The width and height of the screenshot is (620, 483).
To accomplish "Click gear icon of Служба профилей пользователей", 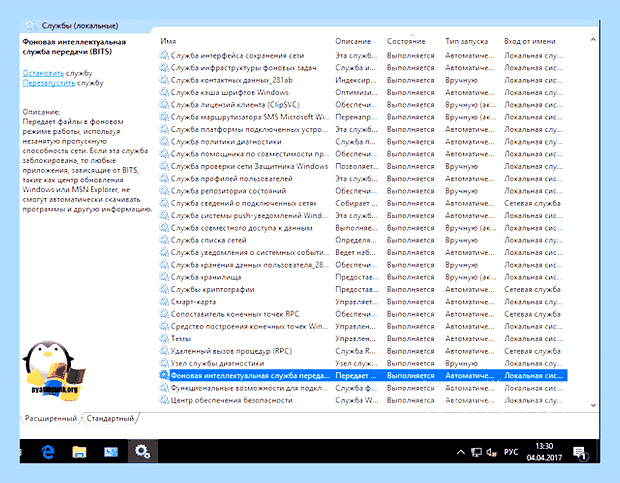I will pyautogui.click(x=164, y=178).
